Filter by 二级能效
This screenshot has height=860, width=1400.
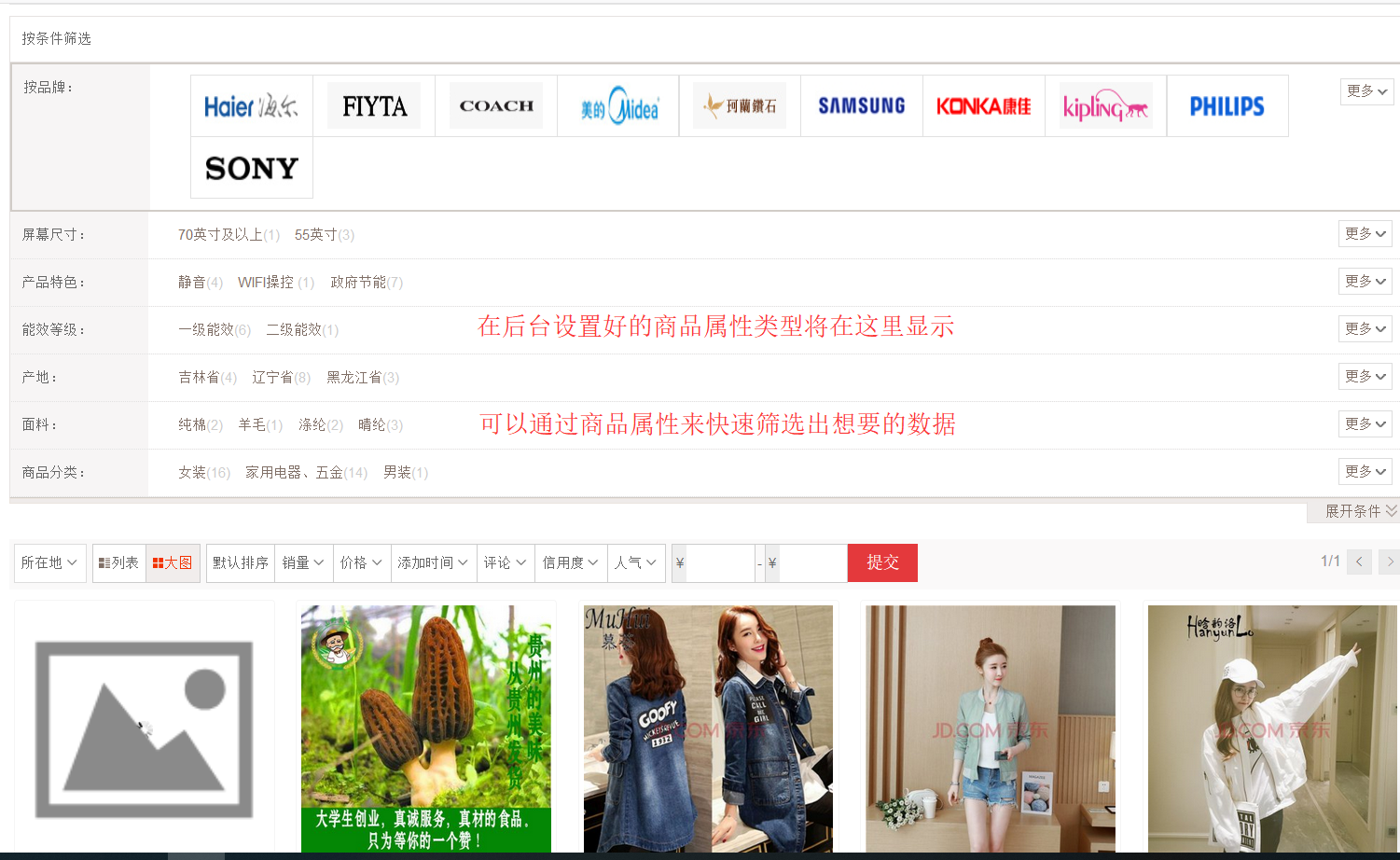(302, 330)
